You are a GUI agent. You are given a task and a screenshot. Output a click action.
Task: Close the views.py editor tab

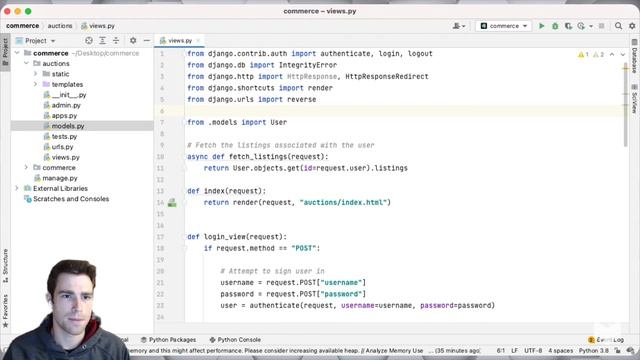pyautogui.click(x=198, y=40)
